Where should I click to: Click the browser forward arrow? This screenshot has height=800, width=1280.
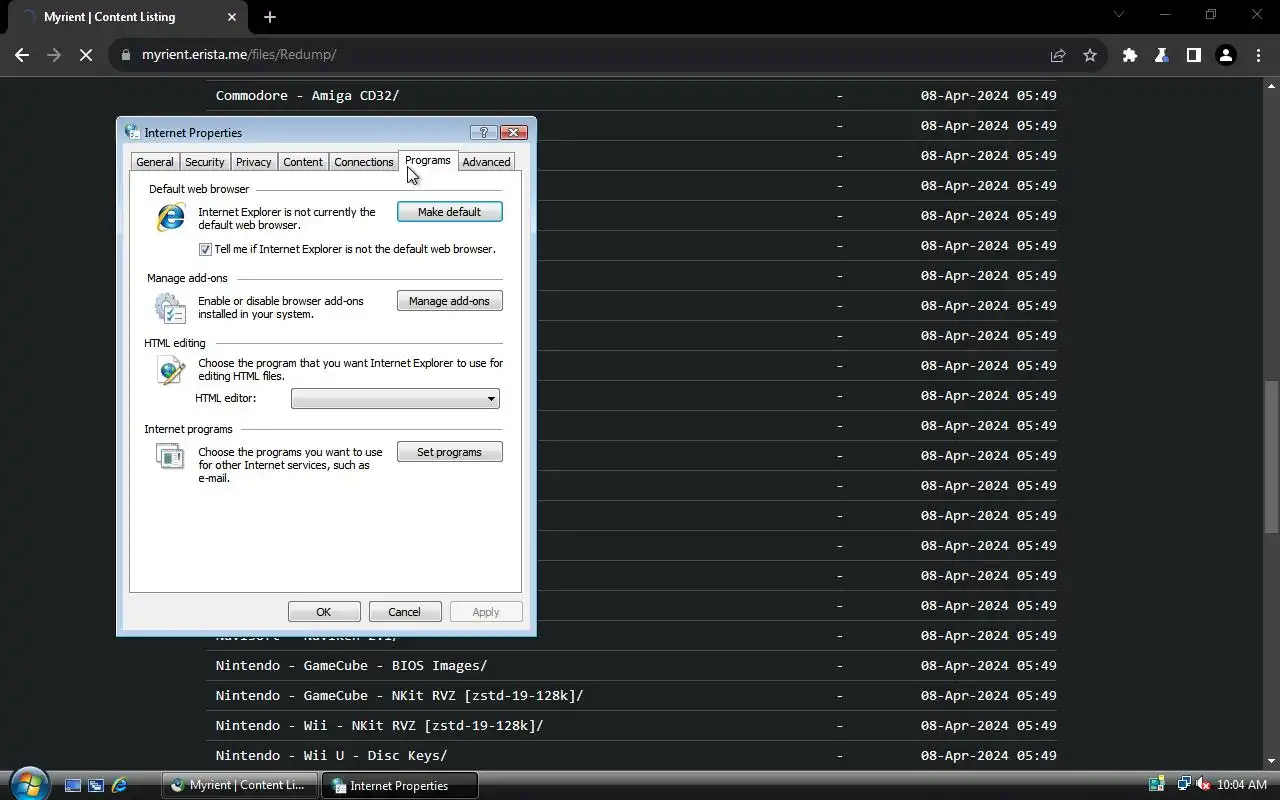click(54, 55)
